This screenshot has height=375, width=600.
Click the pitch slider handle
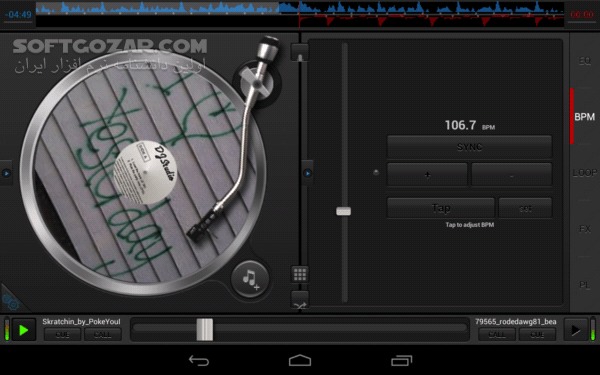click(344, 211)
